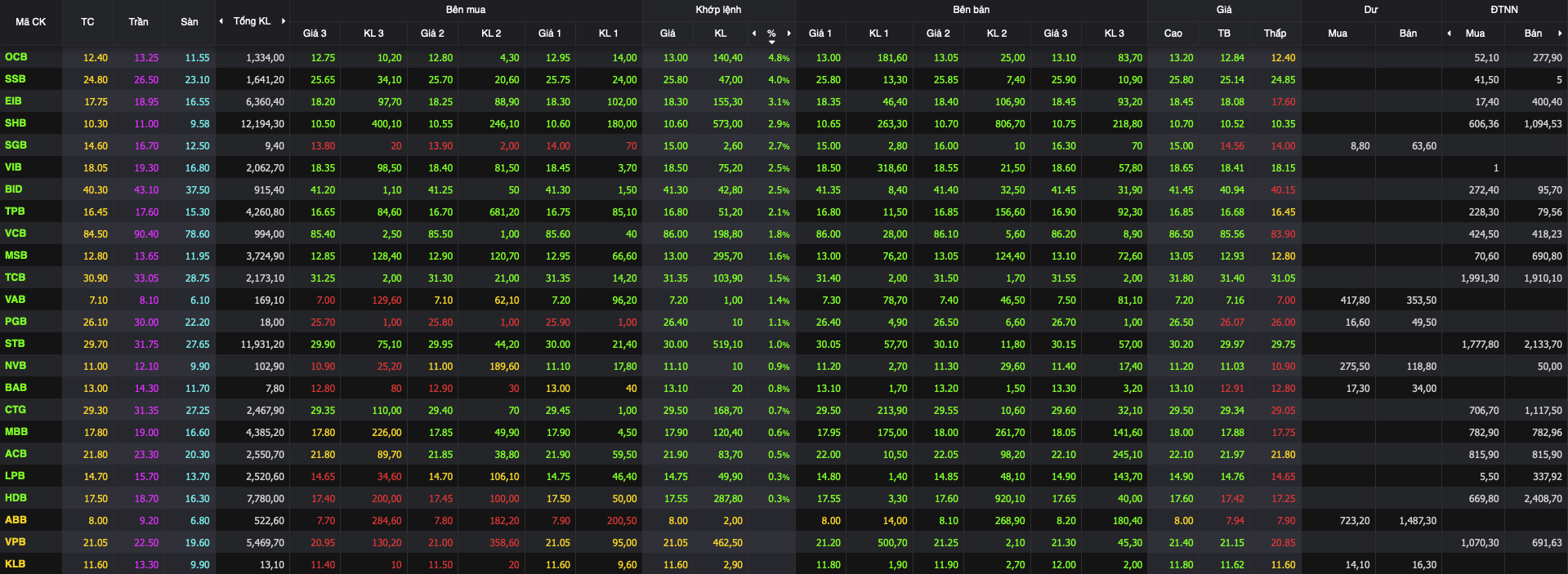Image resolution: width=1568 pixels, height=574 pixels.
Task: Choose the BAB ticker
Action: 16,388
